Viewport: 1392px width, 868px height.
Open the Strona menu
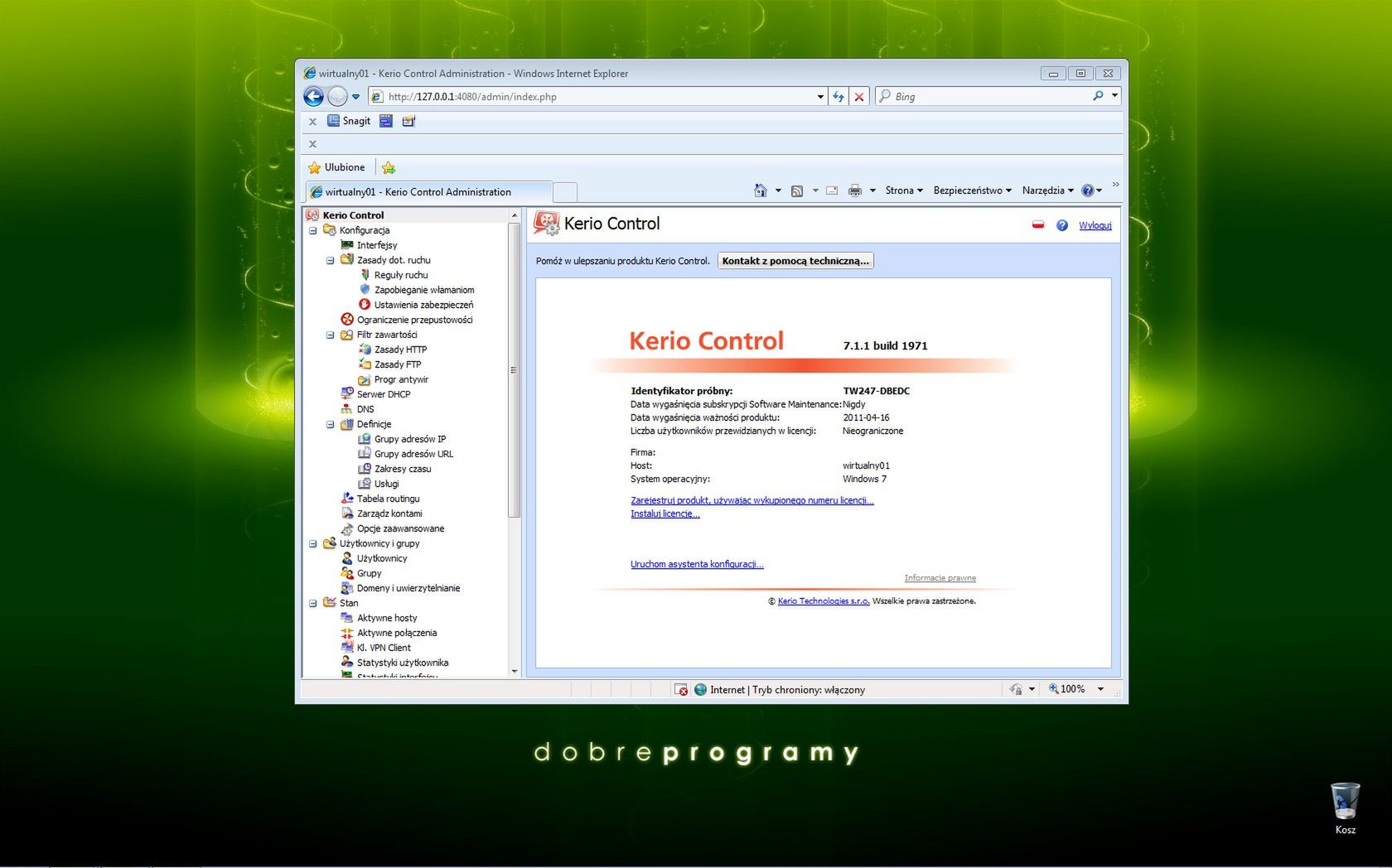[x=904, y=190]
